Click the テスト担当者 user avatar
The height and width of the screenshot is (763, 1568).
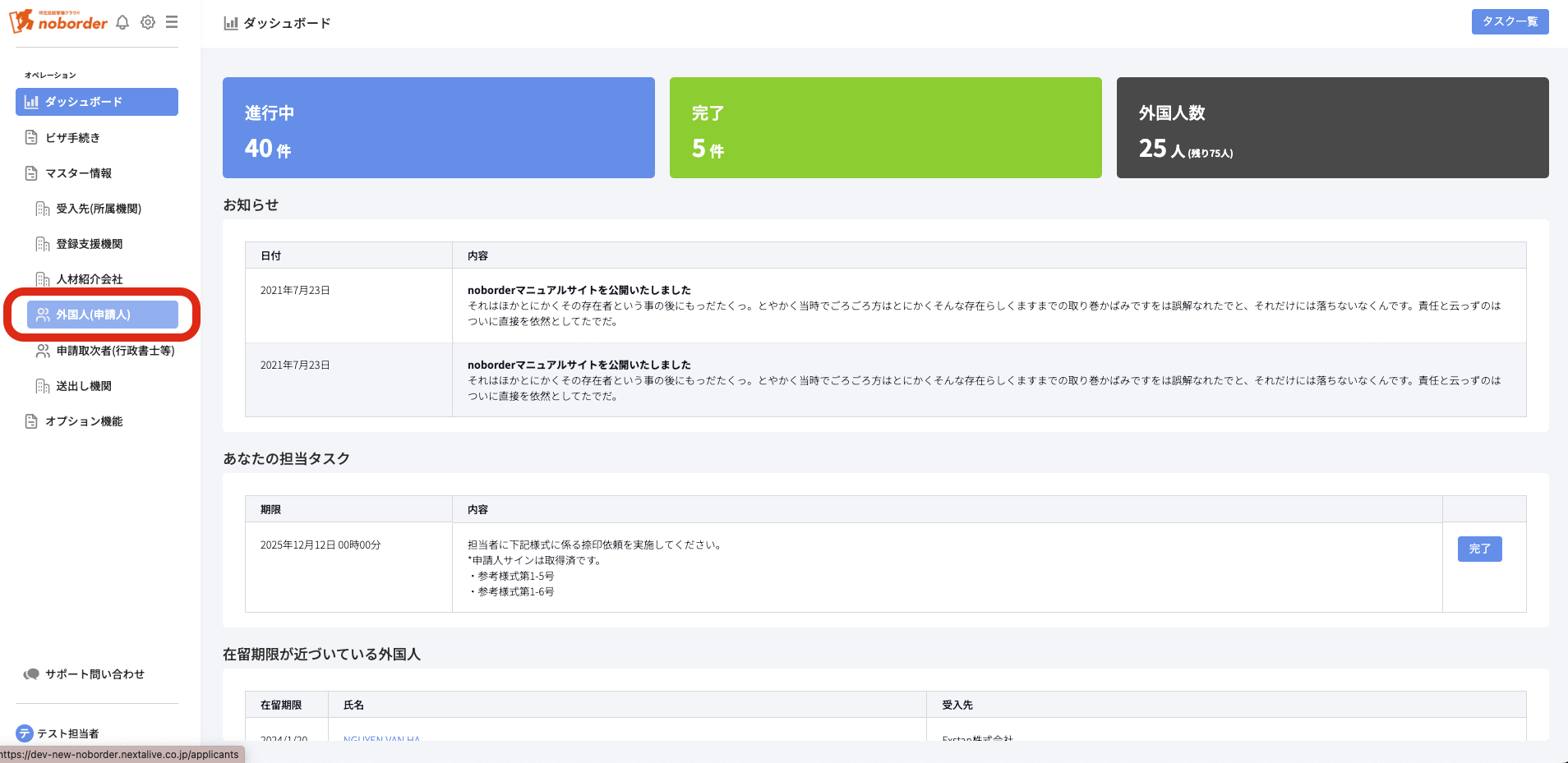tap(25, 733)
